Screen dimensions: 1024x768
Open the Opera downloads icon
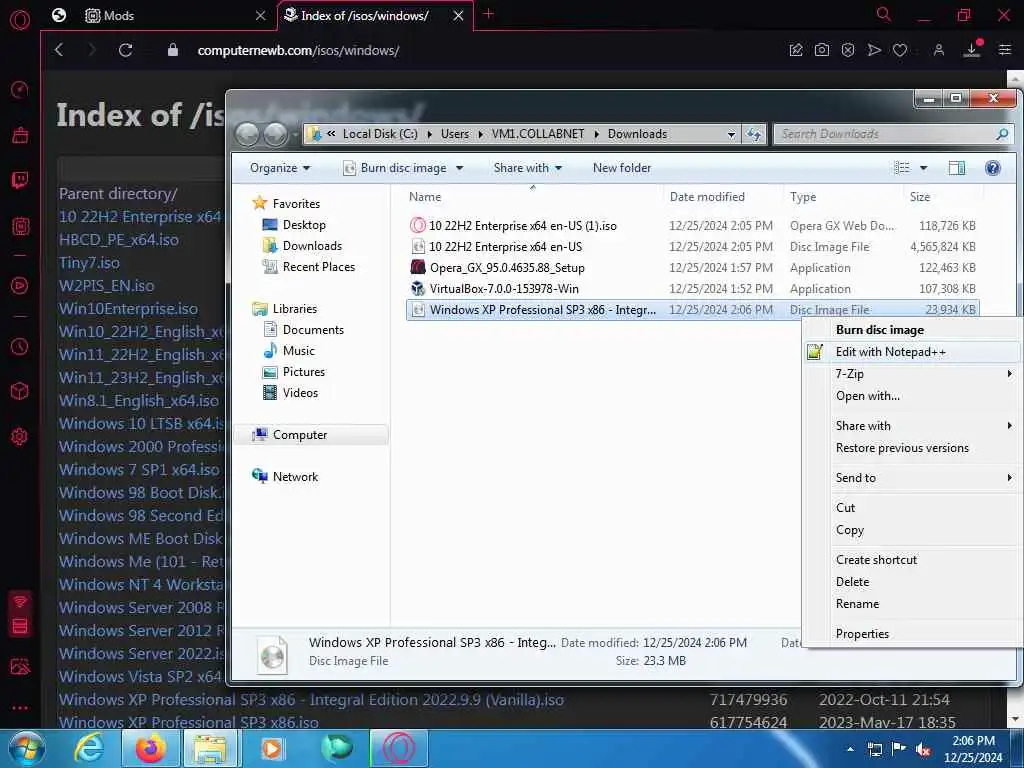tap(972, 50)
